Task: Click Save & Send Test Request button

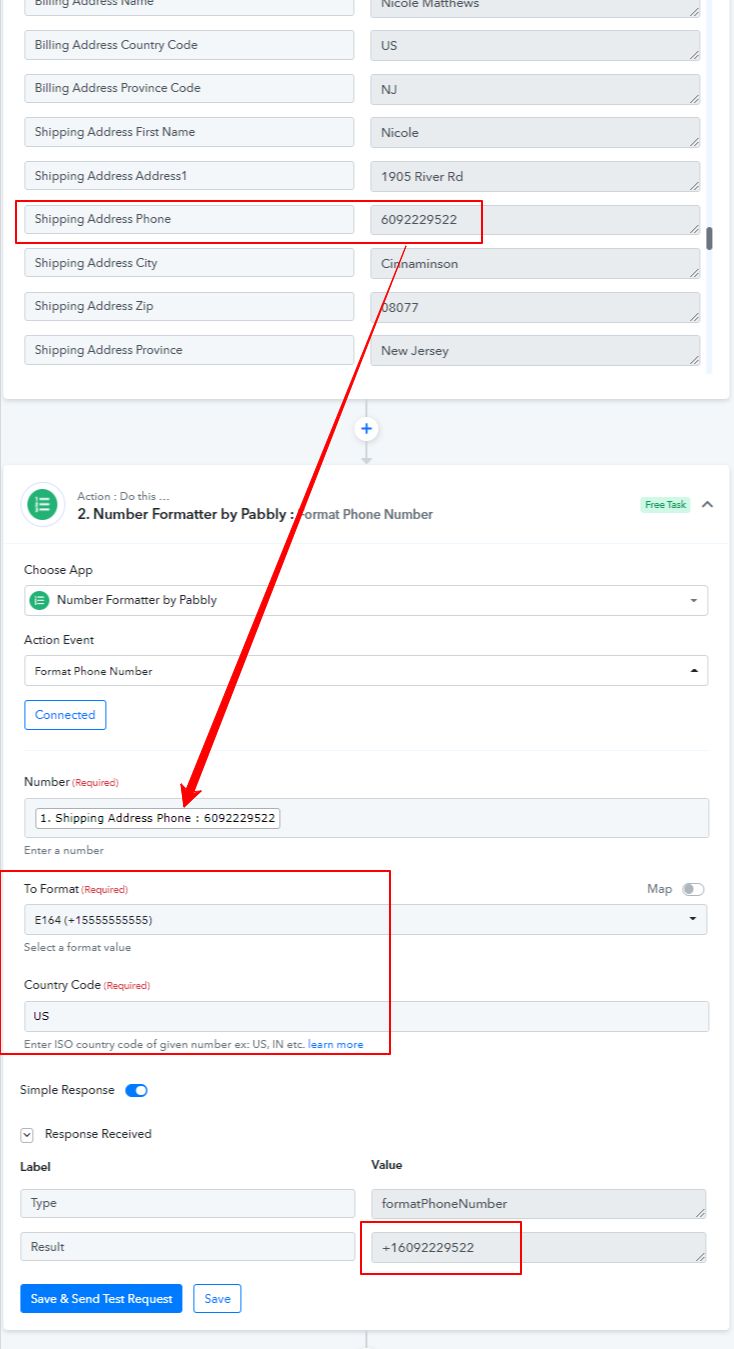Action: pyautogui.click(x=101, y=1299)
